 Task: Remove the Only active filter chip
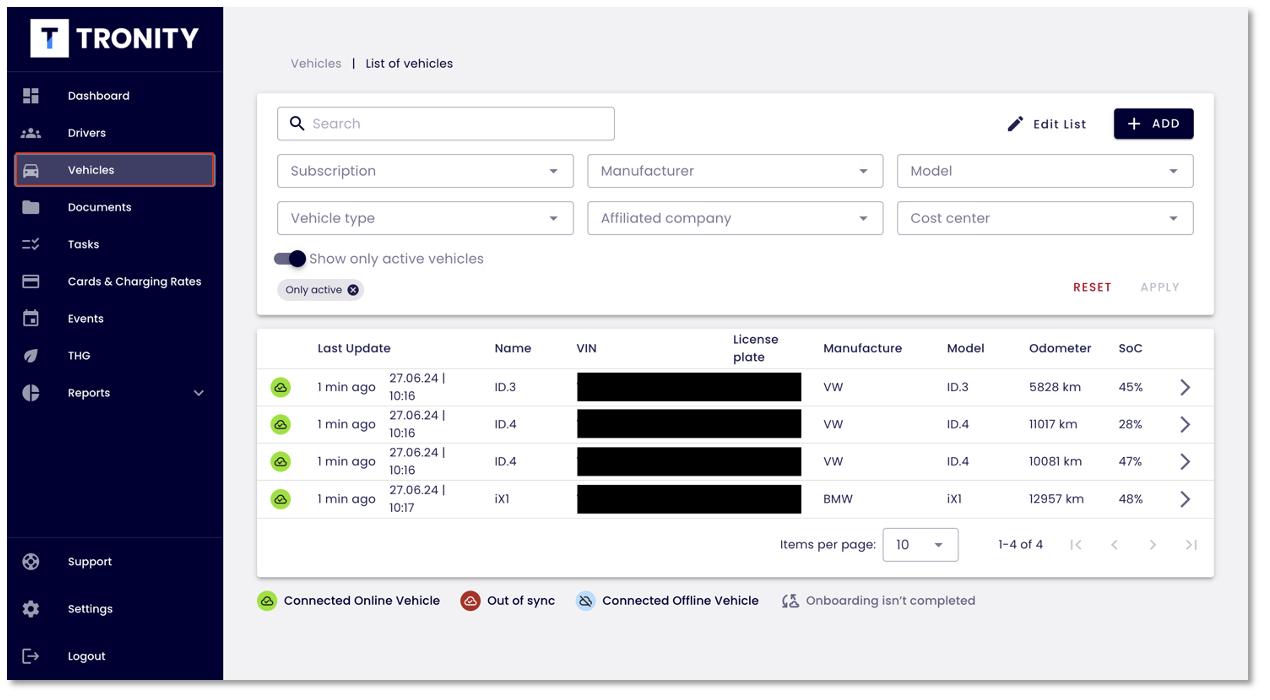click(353, 290)
